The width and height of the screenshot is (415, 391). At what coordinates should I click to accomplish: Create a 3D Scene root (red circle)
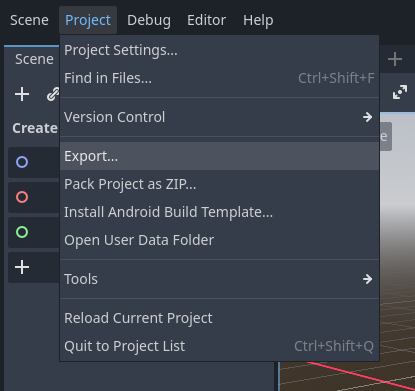[34, 197]
